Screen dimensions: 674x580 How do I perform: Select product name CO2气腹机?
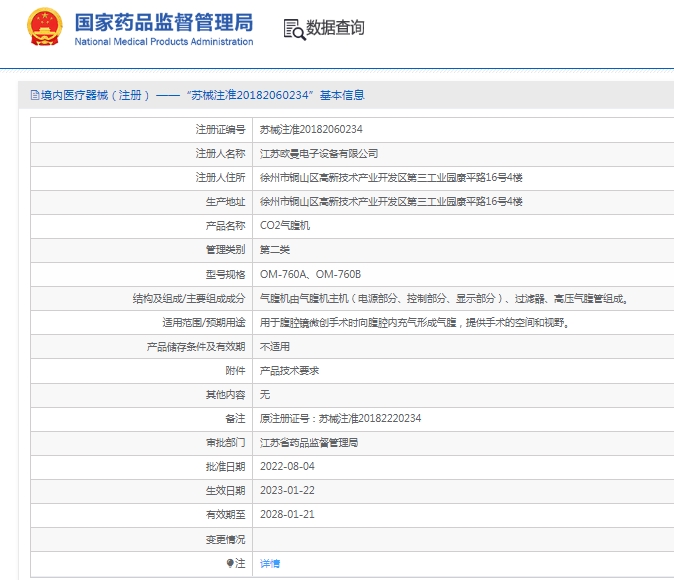285,226
